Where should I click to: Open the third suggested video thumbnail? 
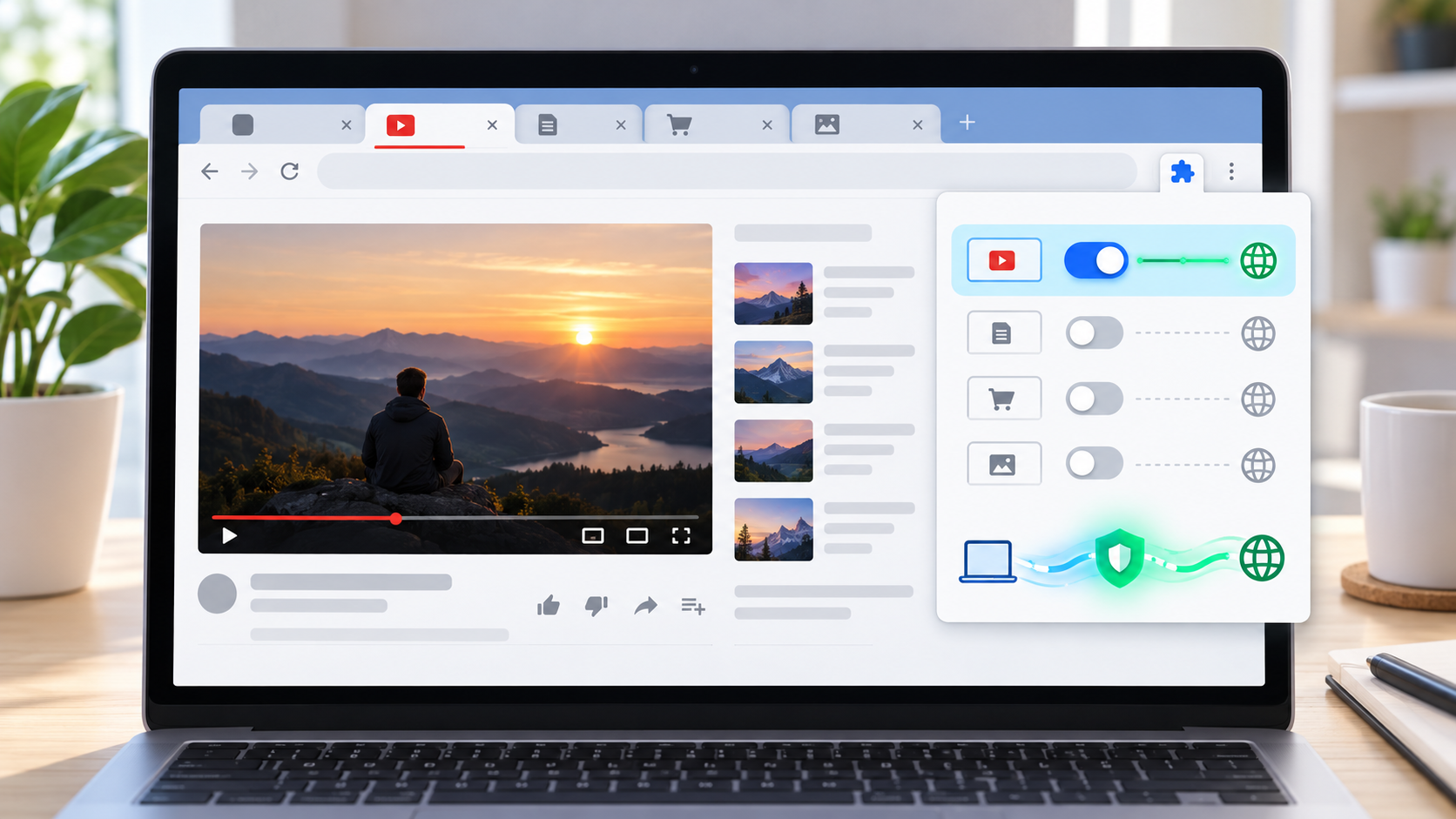pyautogui.click(x=773, y=451)
